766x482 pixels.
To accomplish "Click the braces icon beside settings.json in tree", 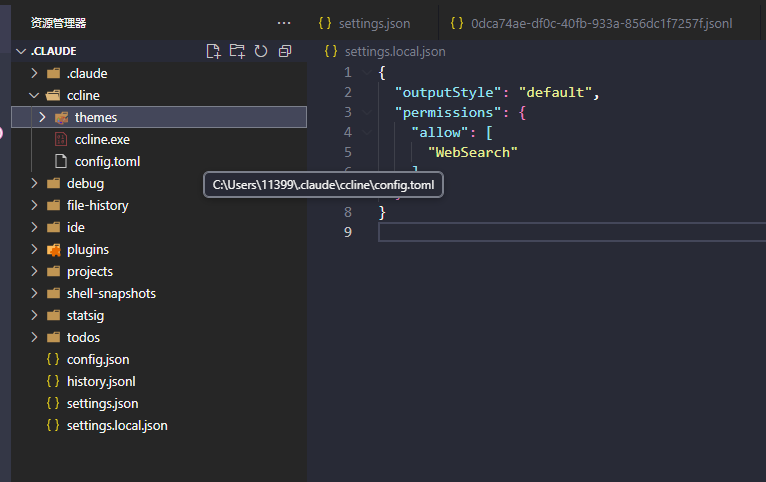I will tap(53, 403).
